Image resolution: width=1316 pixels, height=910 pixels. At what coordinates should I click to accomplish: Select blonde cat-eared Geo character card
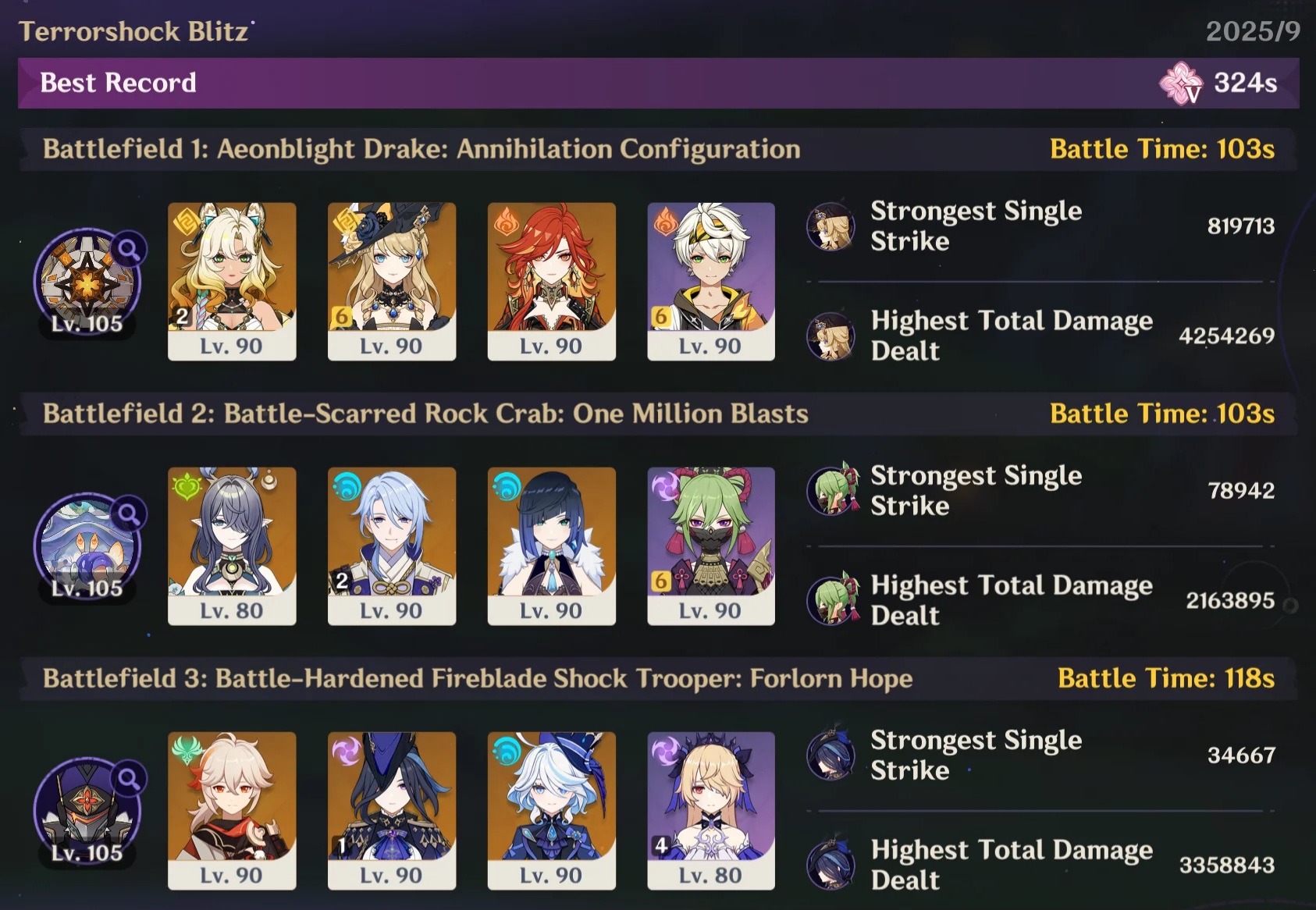[x=232, y=282]
